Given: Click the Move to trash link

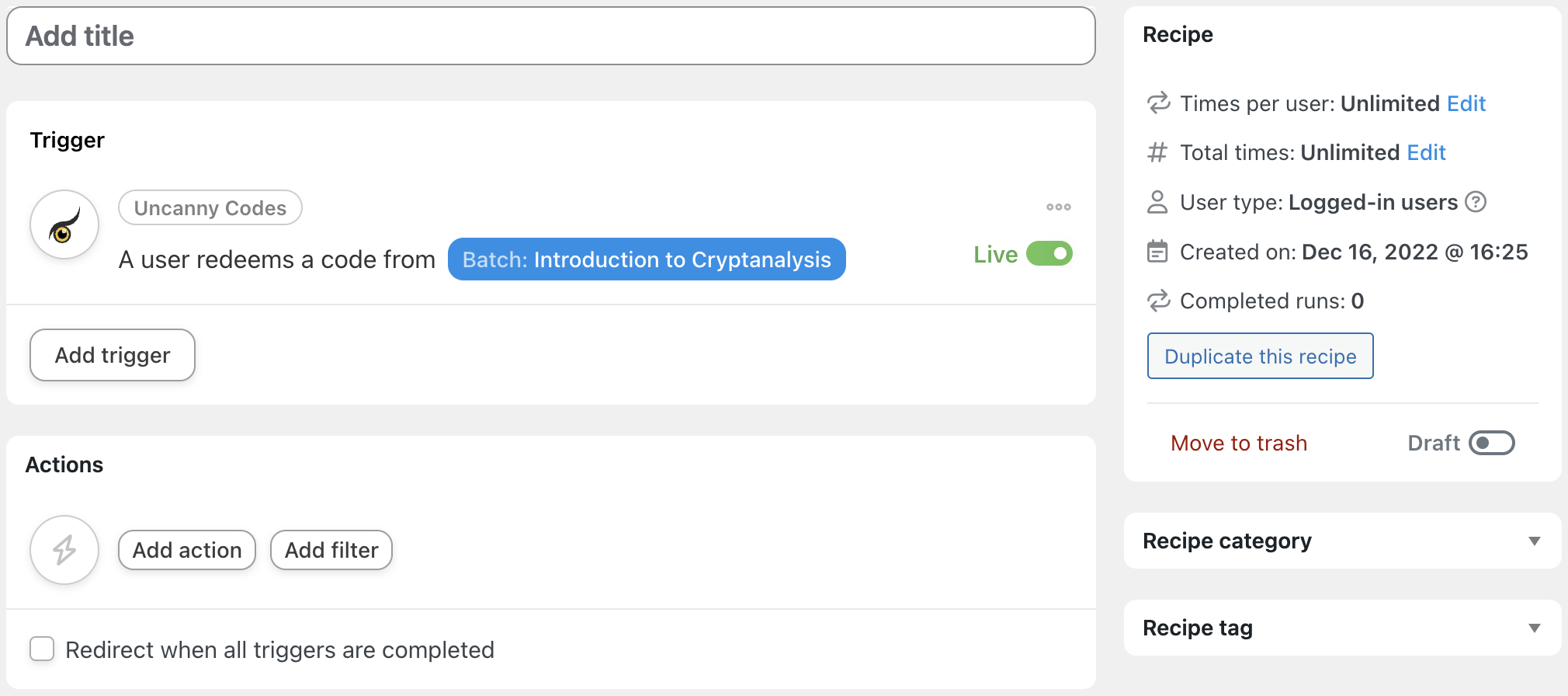Looking at the screenshot, I should (1239, 443).
